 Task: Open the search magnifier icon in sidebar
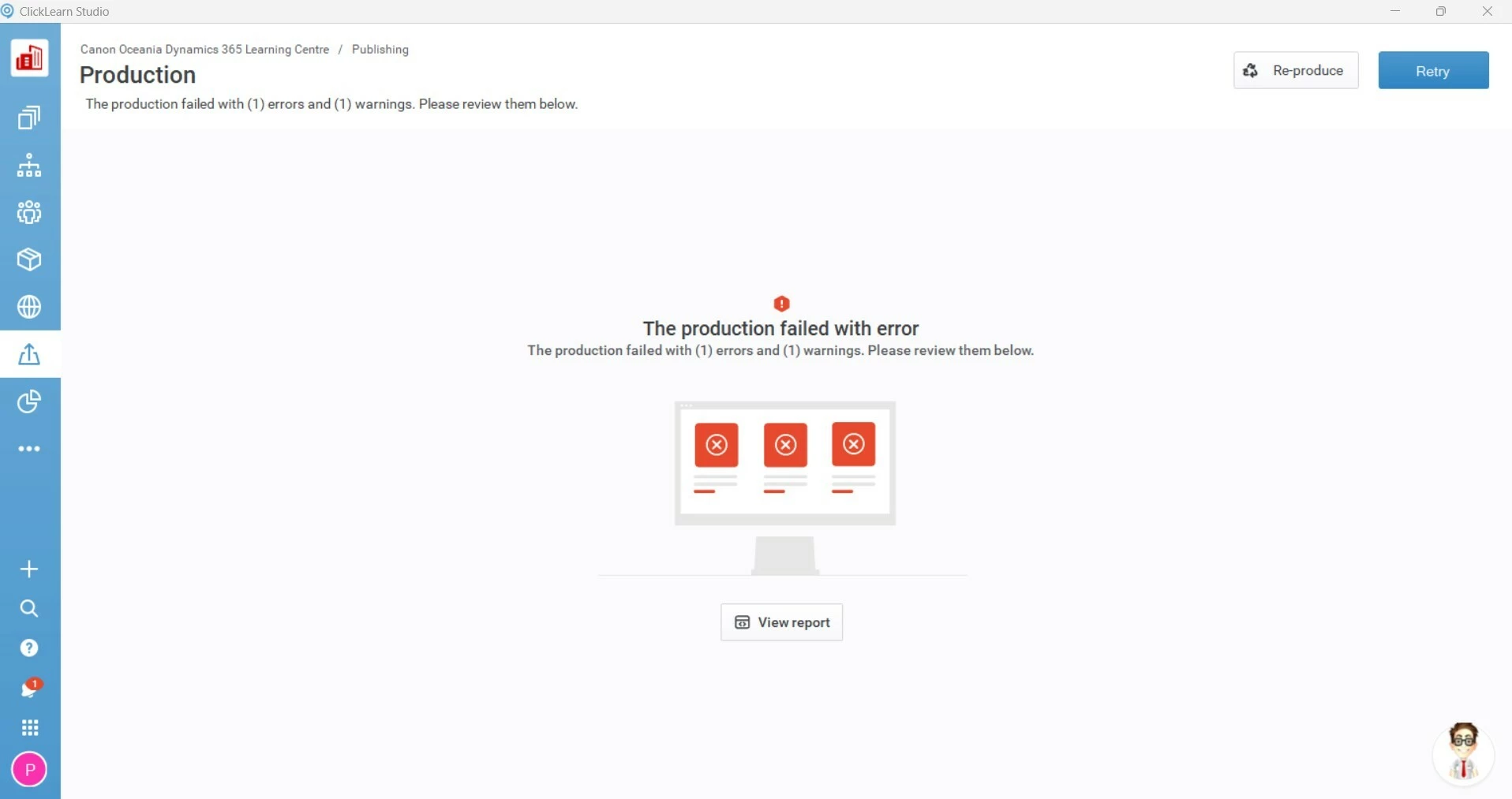29,608
